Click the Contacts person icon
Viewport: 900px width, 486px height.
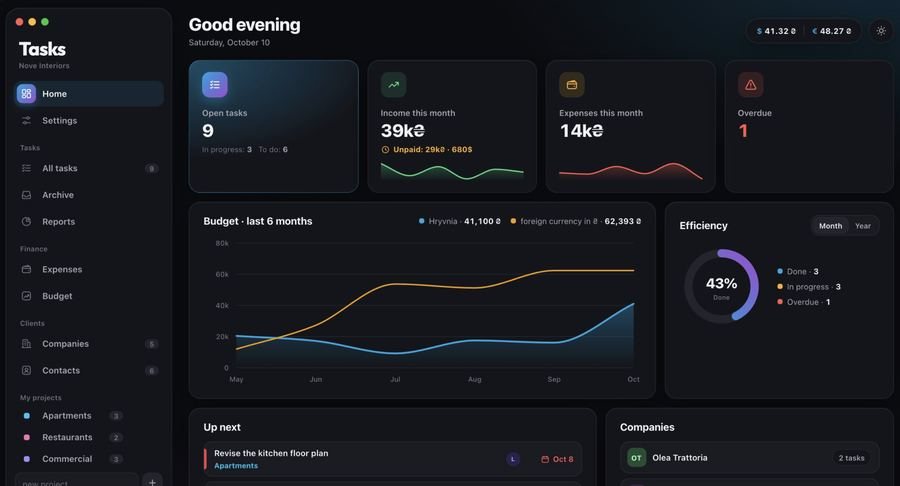pos(26,371)
